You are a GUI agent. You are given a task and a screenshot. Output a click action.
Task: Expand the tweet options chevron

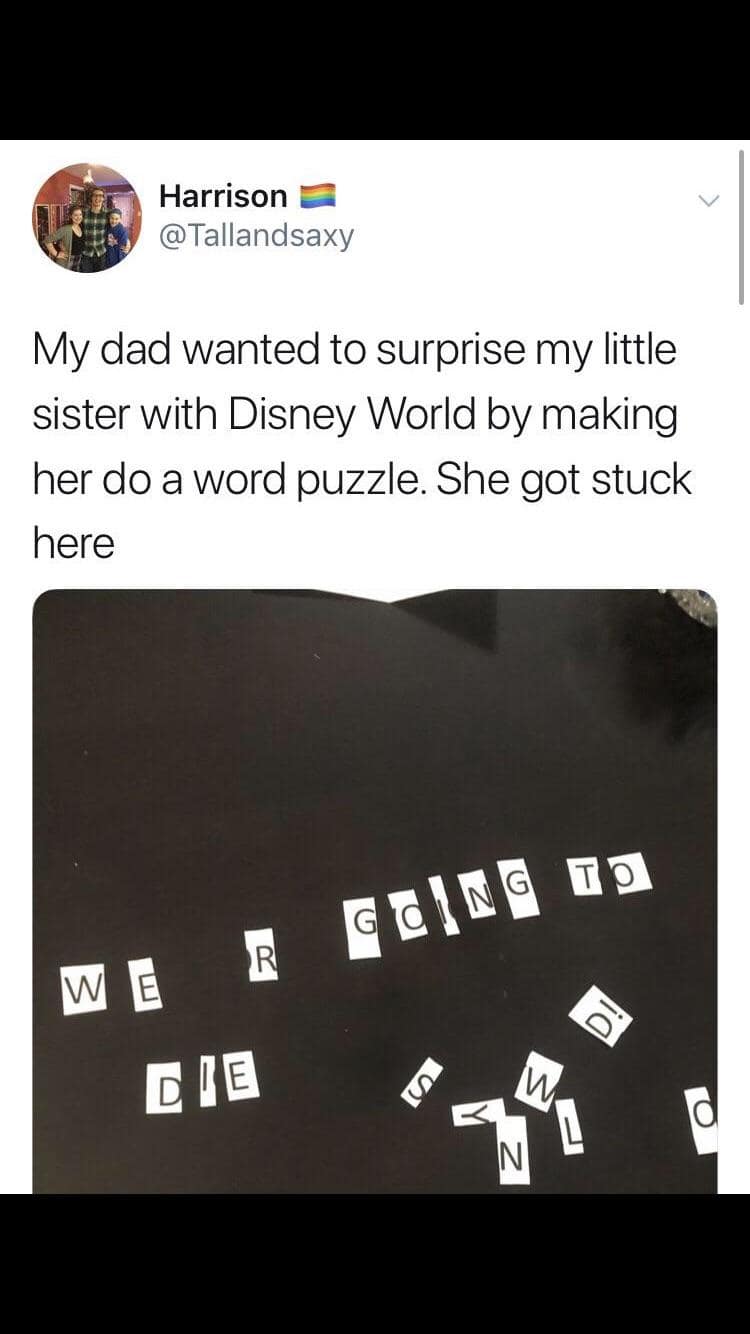708,201
